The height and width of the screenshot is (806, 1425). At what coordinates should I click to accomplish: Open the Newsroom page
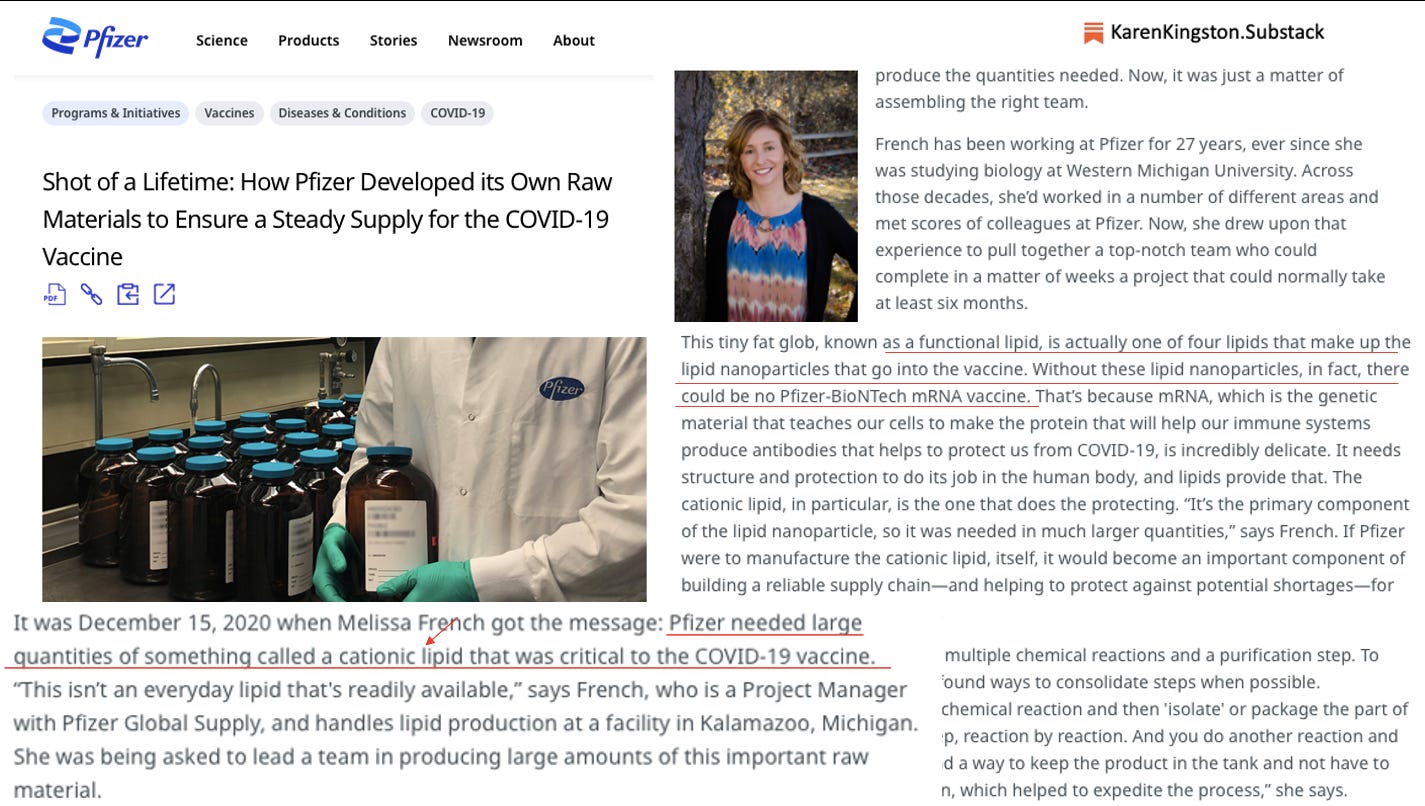pos(485,41)
